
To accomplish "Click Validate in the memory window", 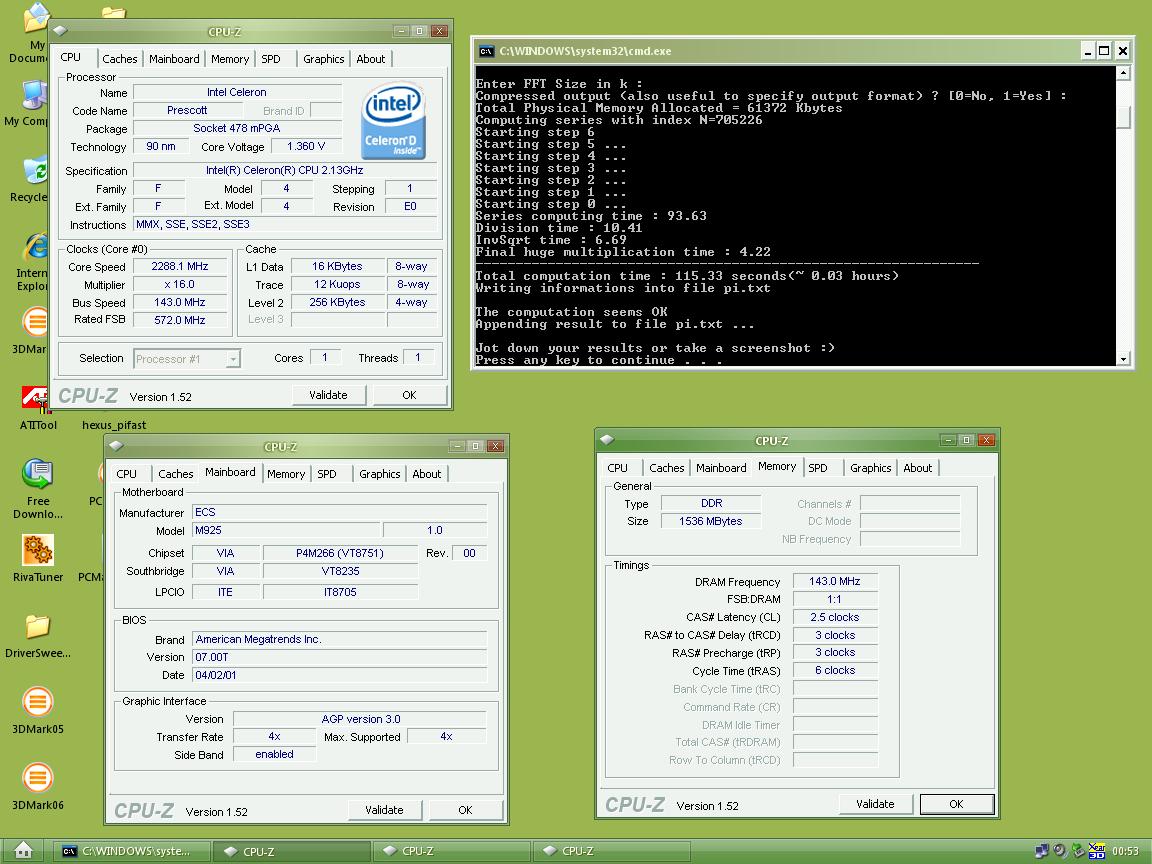I will click(x=875, y=804).
